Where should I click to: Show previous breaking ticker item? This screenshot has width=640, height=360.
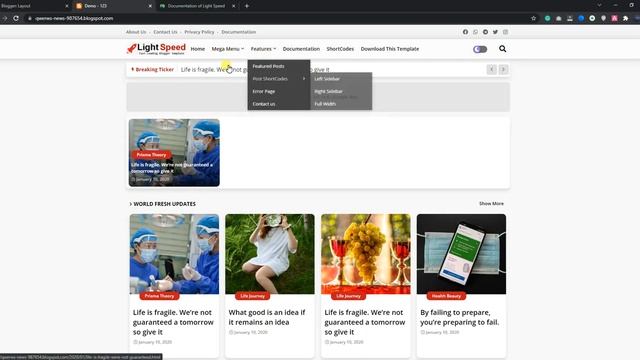click(491, 69)
